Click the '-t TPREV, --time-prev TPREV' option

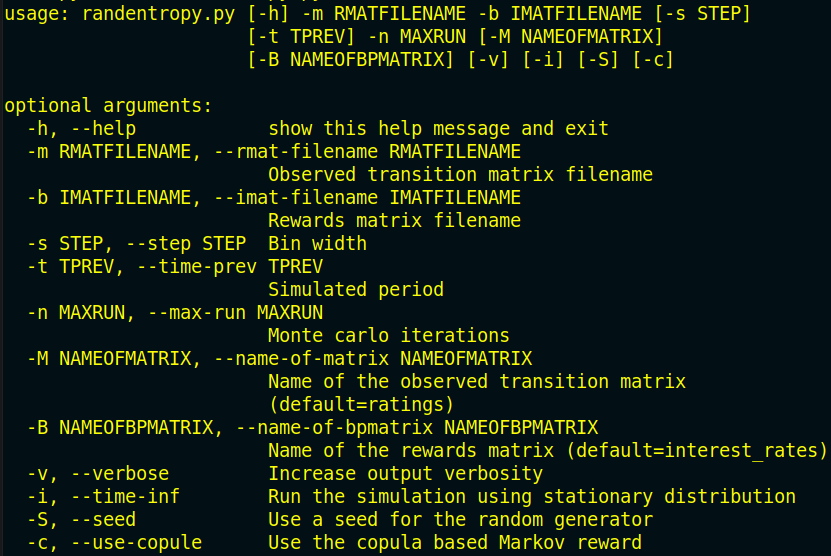tap(175, 267)
